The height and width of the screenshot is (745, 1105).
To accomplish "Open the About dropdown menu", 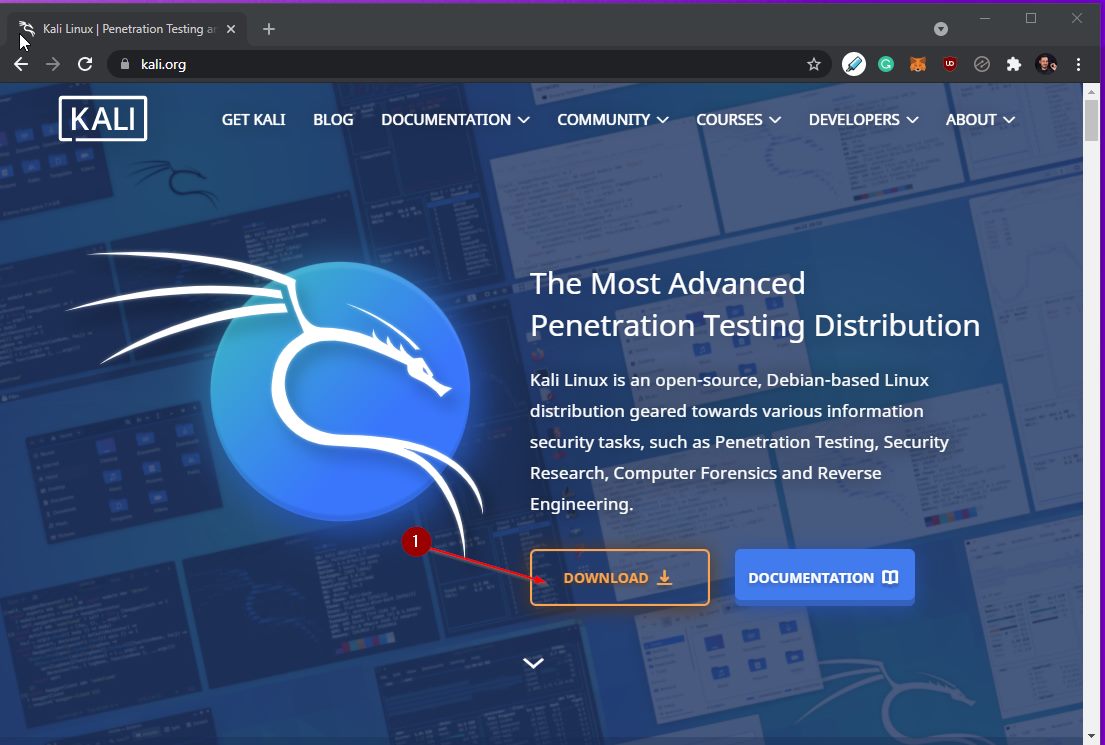I will point(980,119).
